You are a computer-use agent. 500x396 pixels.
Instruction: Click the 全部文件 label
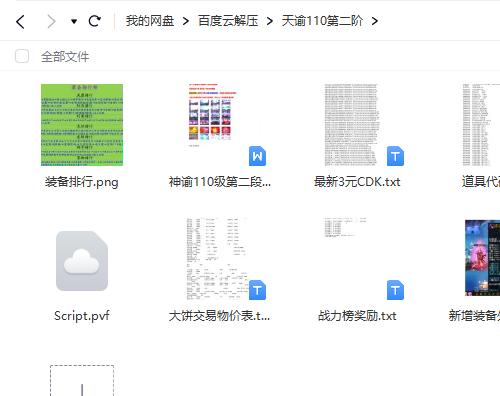pyautogui.click(x=65, y=57)
